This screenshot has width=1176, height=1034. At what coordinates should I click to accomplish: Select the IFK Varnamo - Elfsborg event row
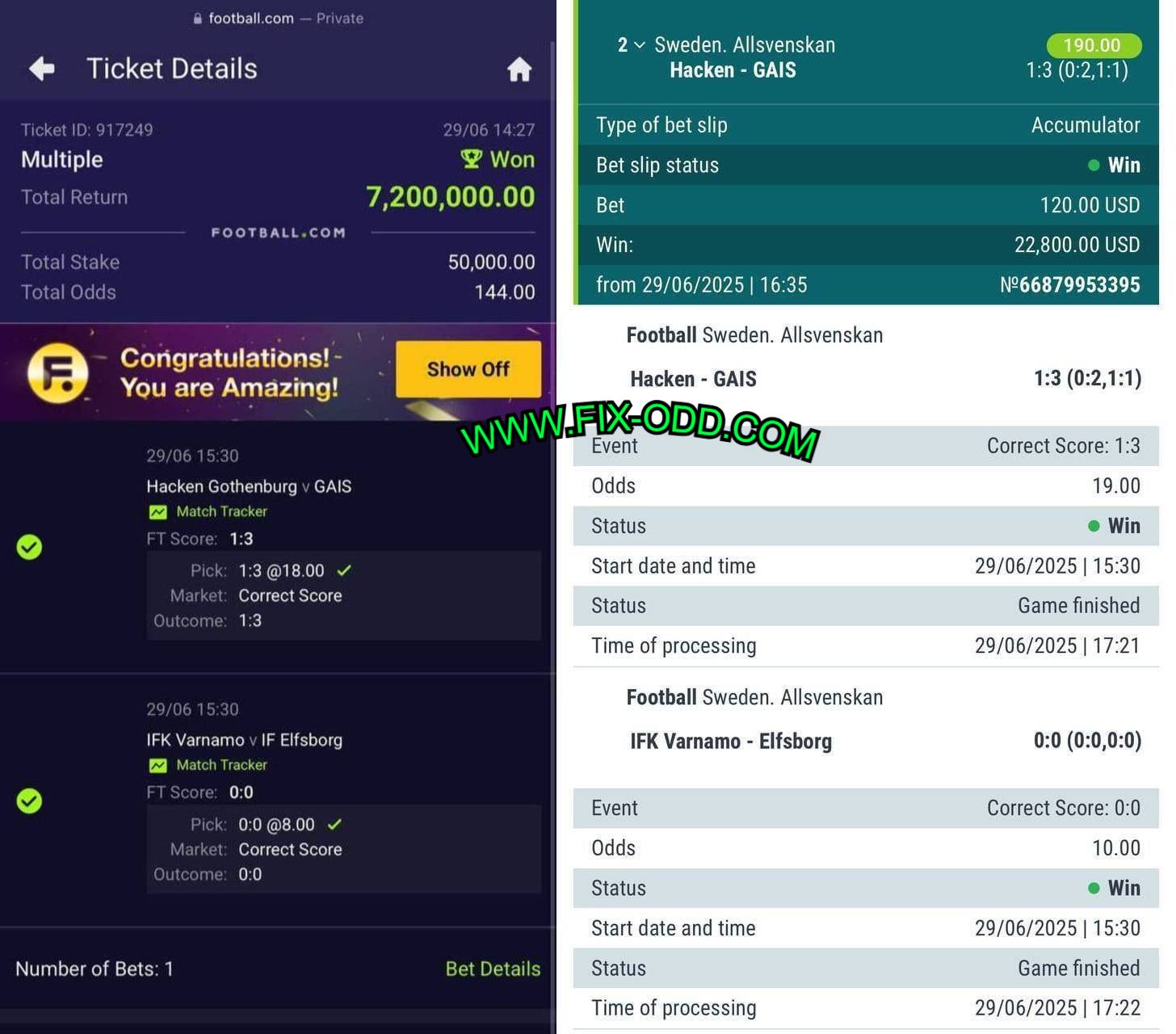(x=865, y=741)
